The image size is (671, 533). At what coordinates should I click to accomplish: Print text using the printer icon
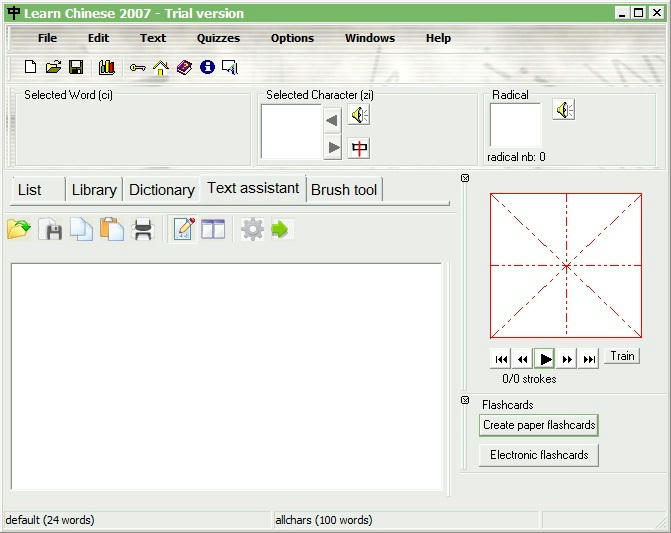[143, 229]
